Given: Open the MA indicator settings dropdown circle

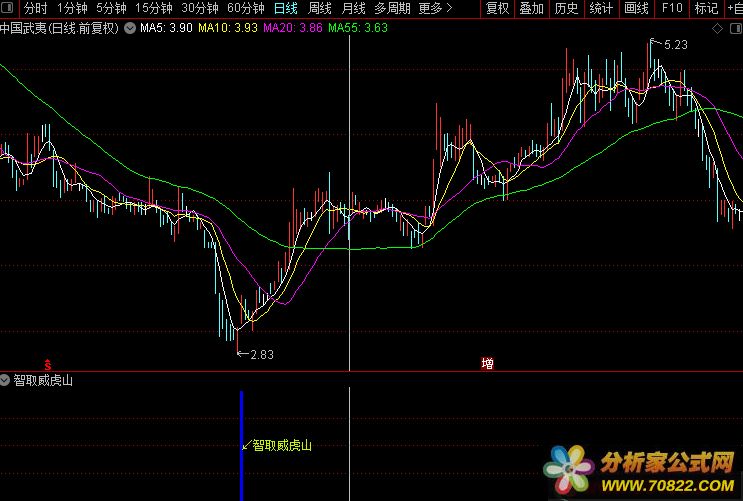Looking at the screenshot, I should coord(128,28).
